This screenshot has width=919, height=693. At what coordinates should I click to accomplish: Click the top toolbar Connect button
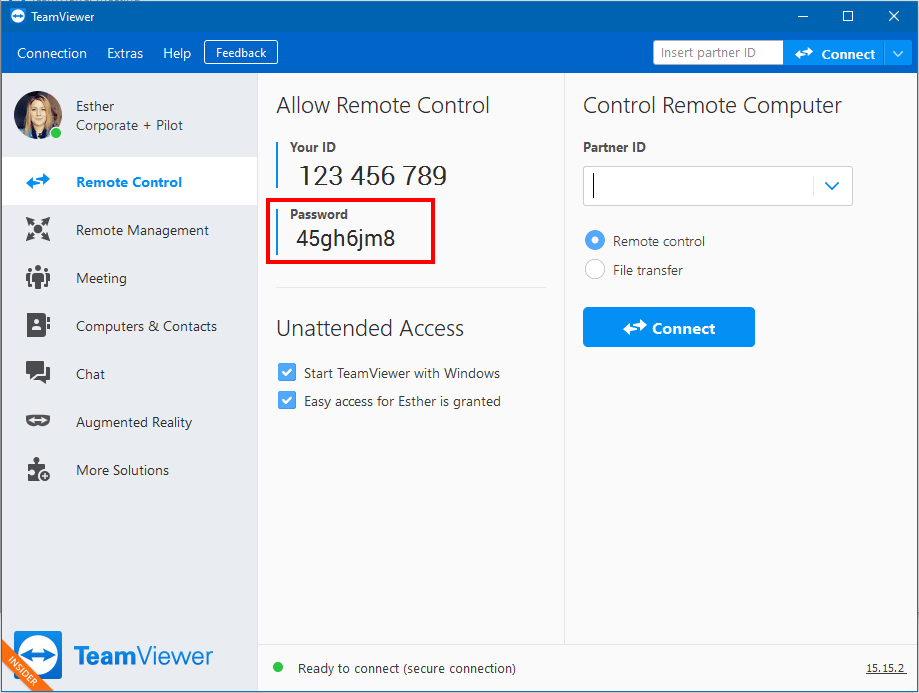[834, 54]
